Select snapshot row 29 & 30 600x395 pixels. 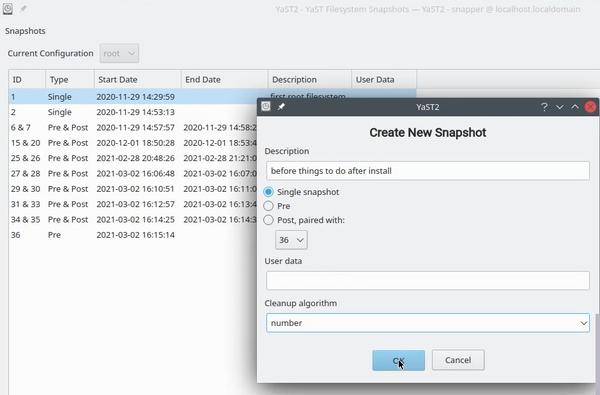click(x=133, y=189)
